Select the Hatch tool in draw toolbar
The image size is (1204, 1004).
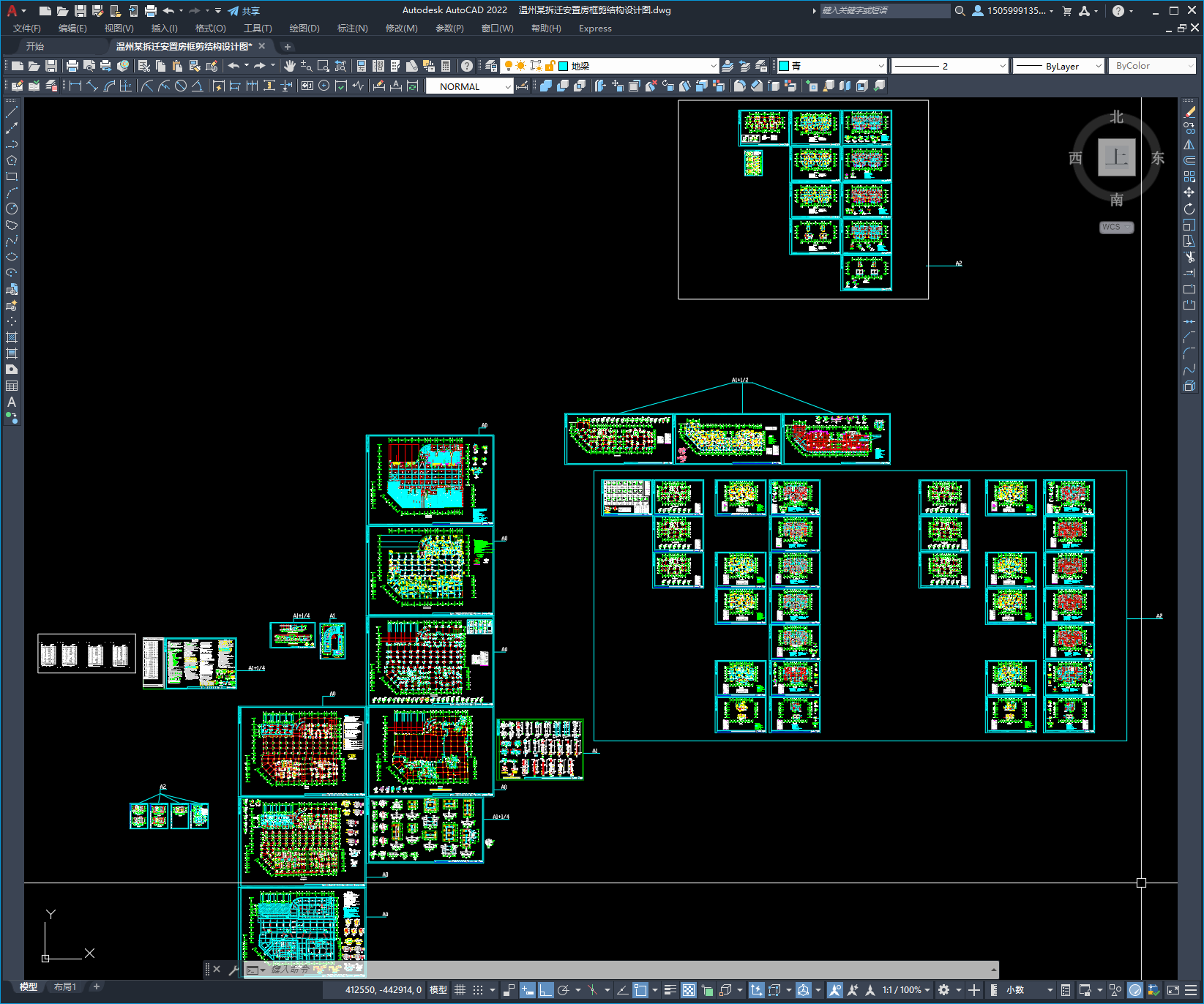[12, 337]
